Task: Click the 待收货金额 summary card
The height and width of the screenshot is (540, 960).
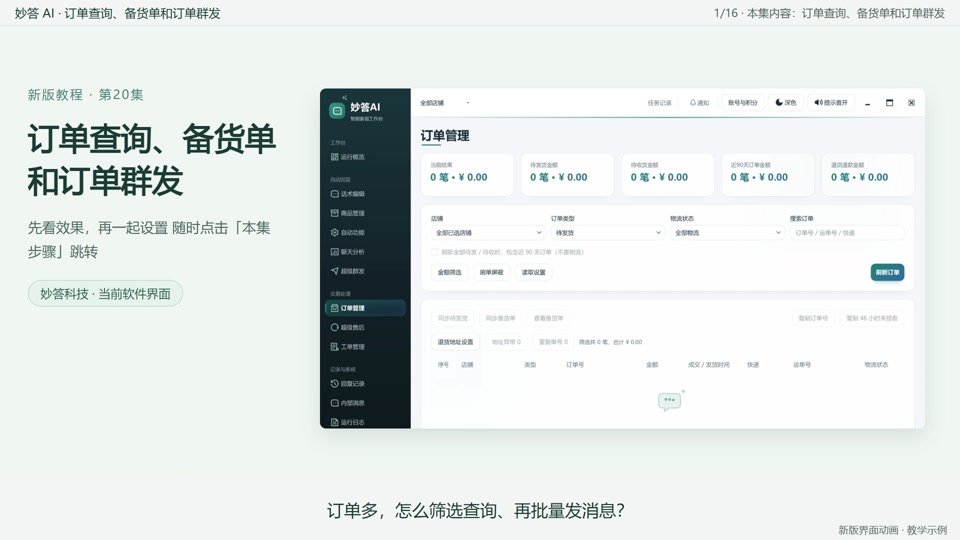Action: [x=667, y=174]
